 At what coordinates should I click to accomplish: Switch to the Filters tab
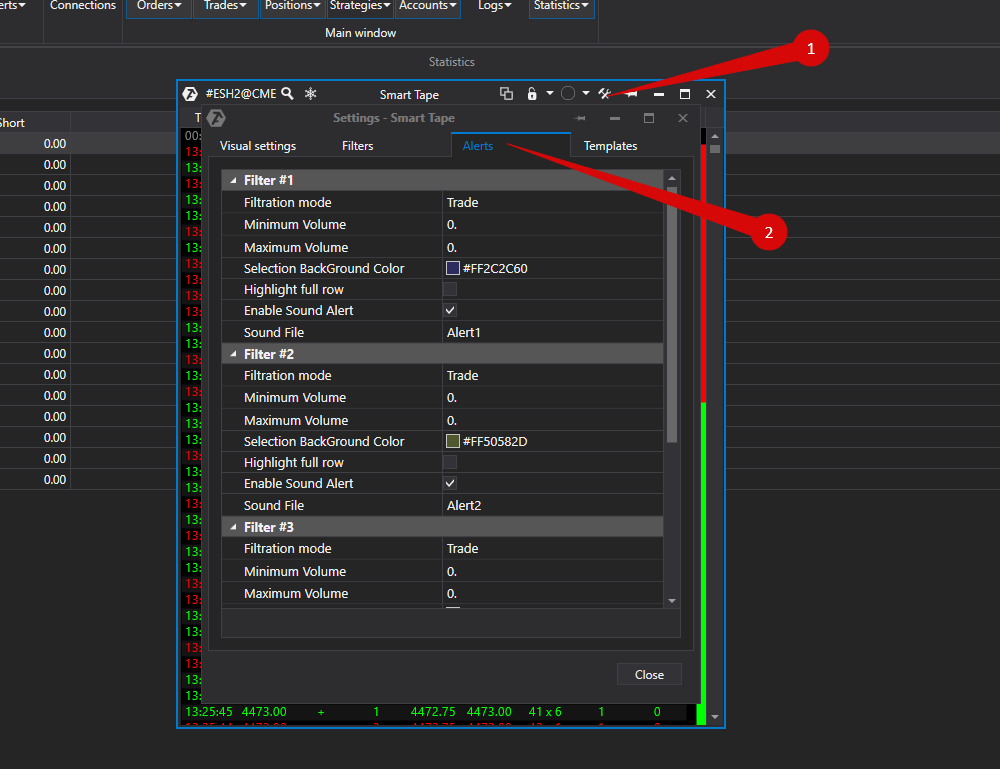(x=357, y=145)
